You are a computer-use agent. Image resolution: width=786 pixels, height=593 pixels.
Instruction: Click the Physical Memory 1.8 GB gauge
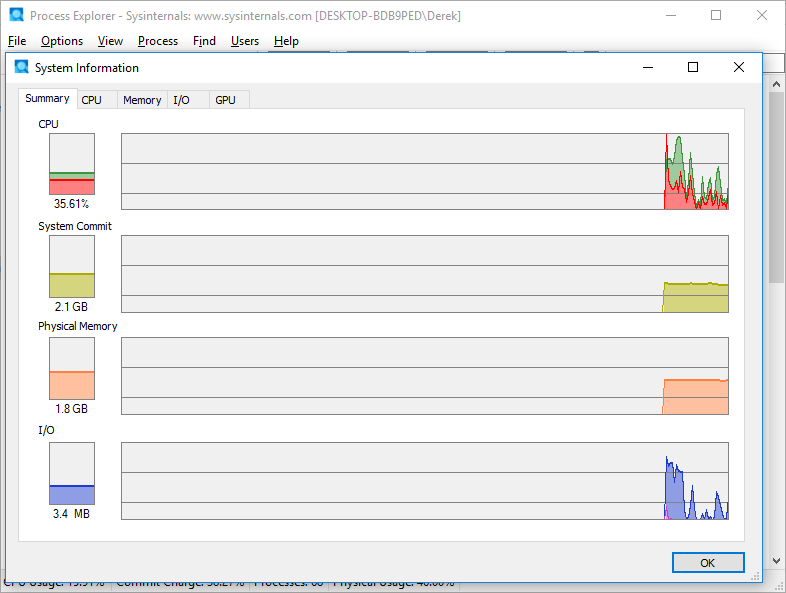(x=72, y=368)
